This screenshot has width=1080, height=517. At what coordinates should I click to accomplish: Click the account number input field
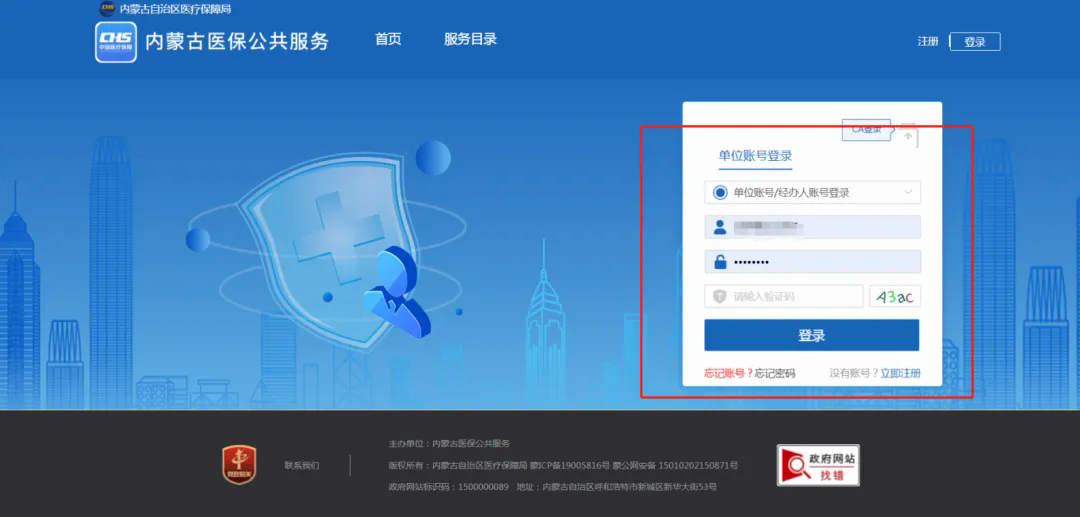click(x=812, y=227)
